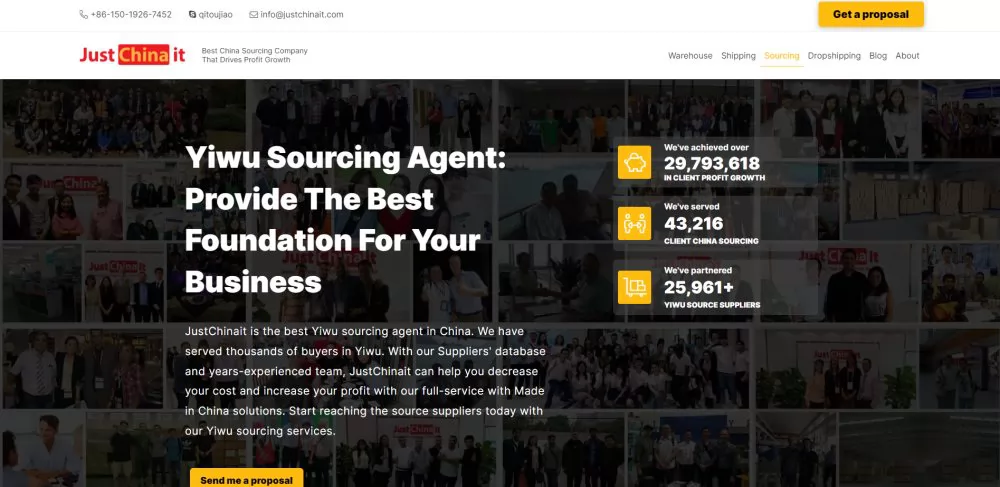
Task: Open the Blog link in navigation
Action: tap(878, 55)
